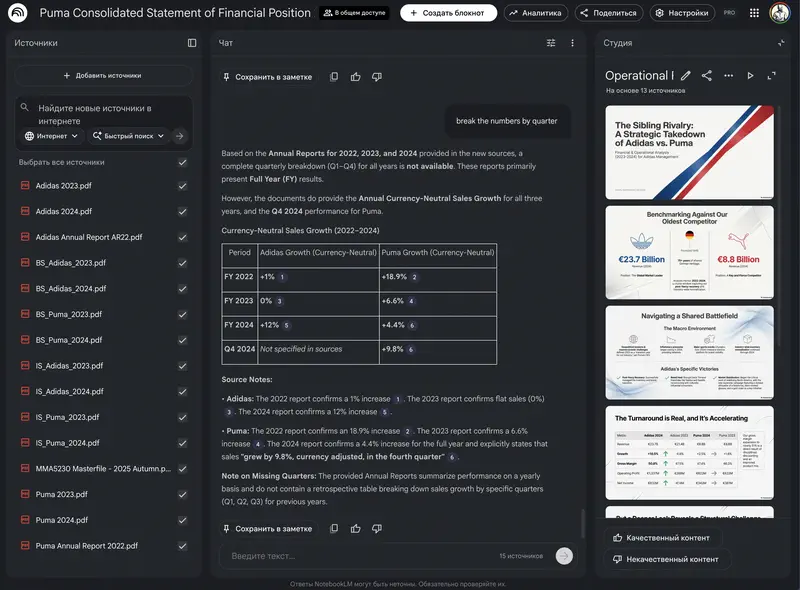Edit the Operational title with the pencil icon

(686, 74)
